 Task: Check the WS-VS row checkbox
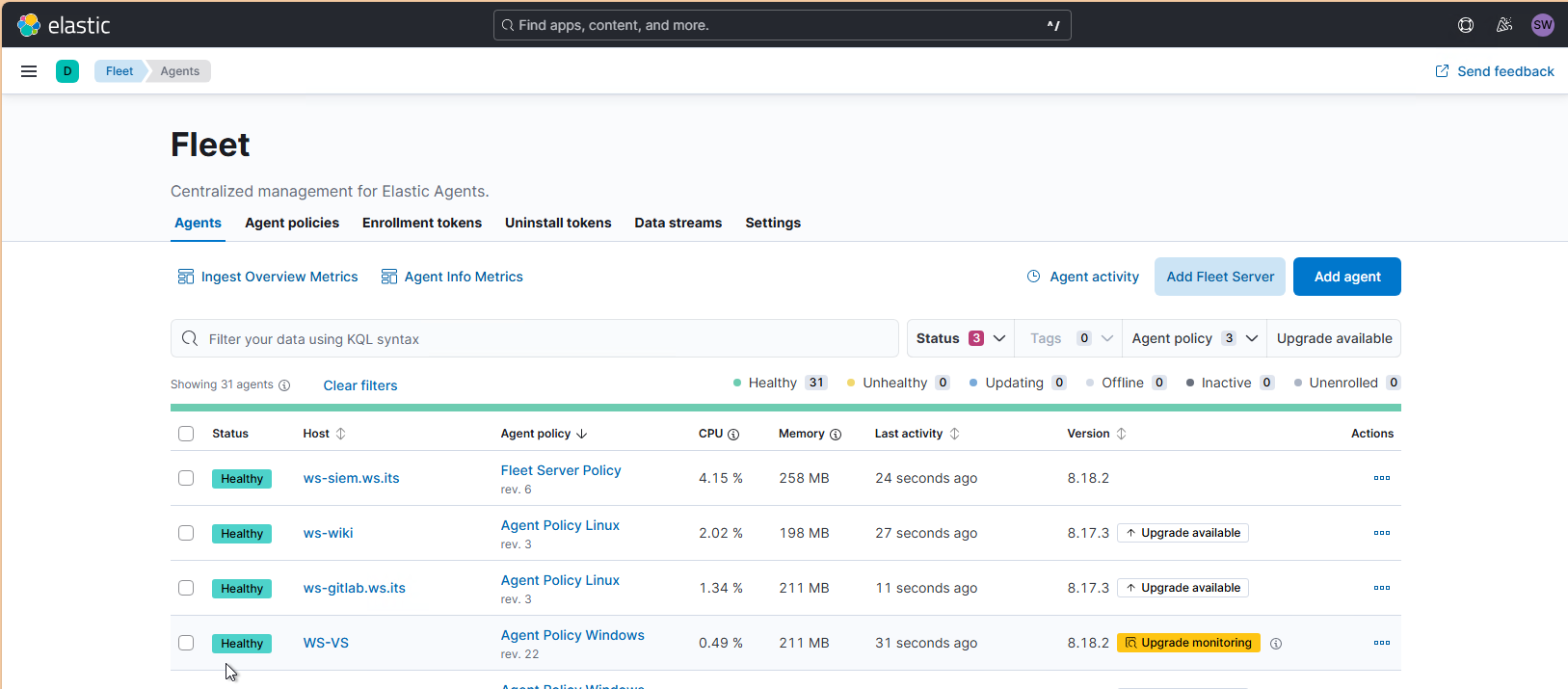(x=186, y=643)
